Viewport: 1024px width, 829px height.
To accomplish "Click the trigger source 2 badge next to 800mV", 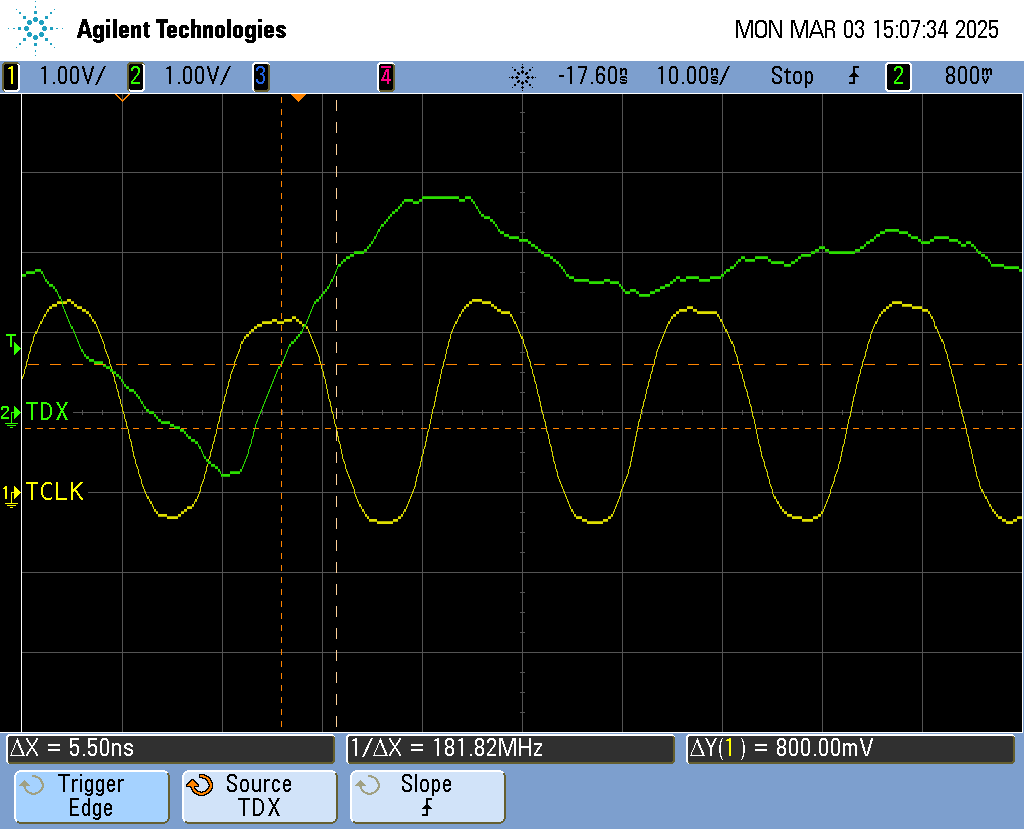I will coord(898,76).
